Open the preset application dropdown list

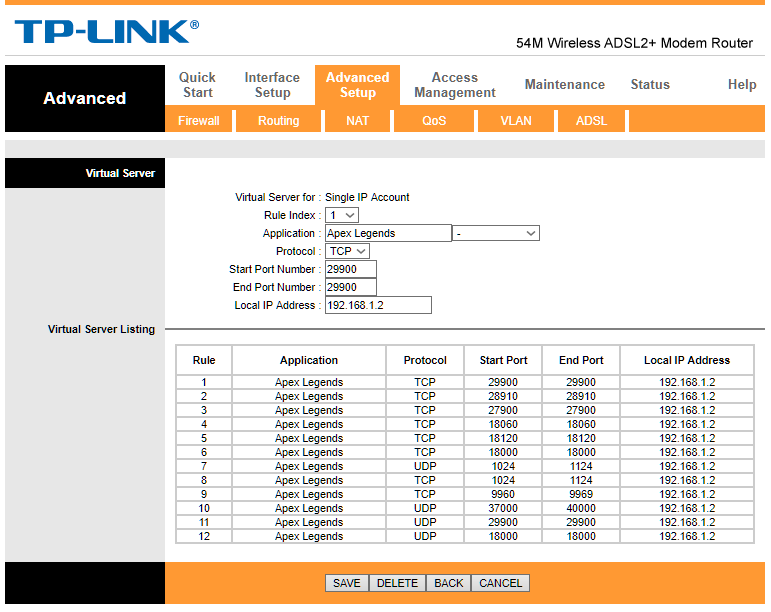(496, 233)
